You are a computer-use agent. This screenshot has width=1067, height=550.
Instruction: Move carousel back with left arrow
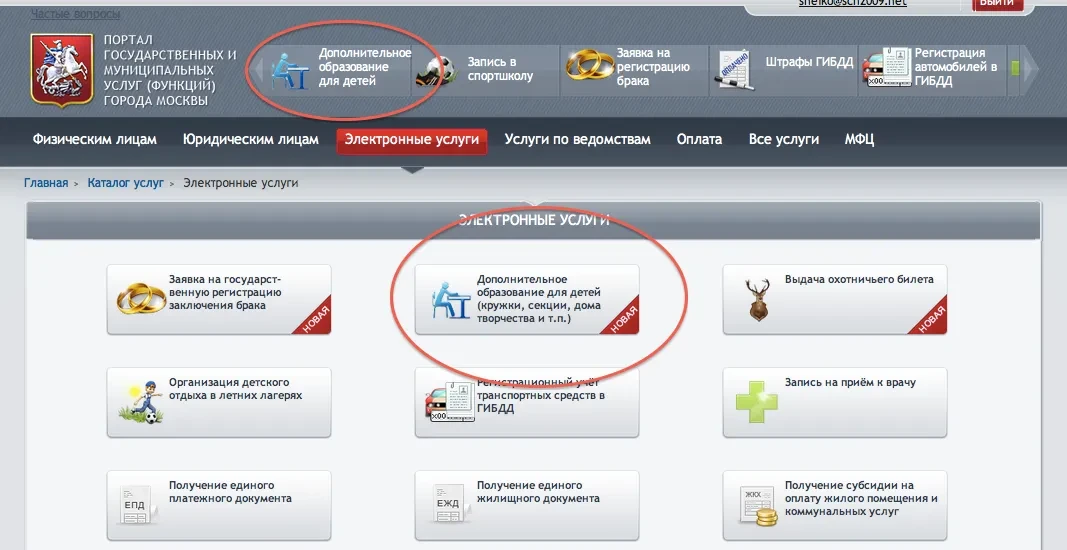click(257, 68)
